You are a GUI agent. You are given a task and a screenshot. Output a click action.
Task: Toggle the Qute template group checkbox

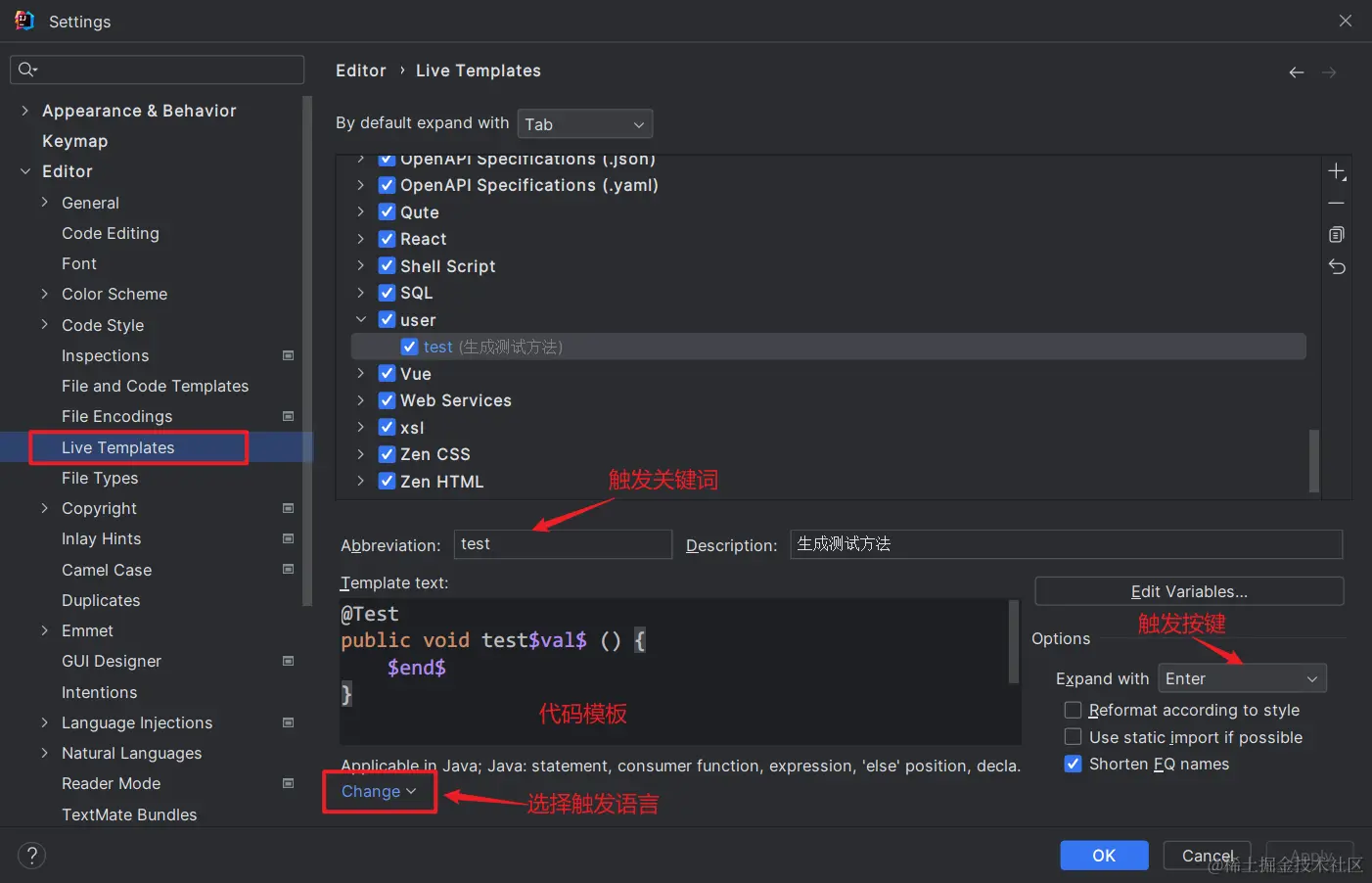coord(387,212)
